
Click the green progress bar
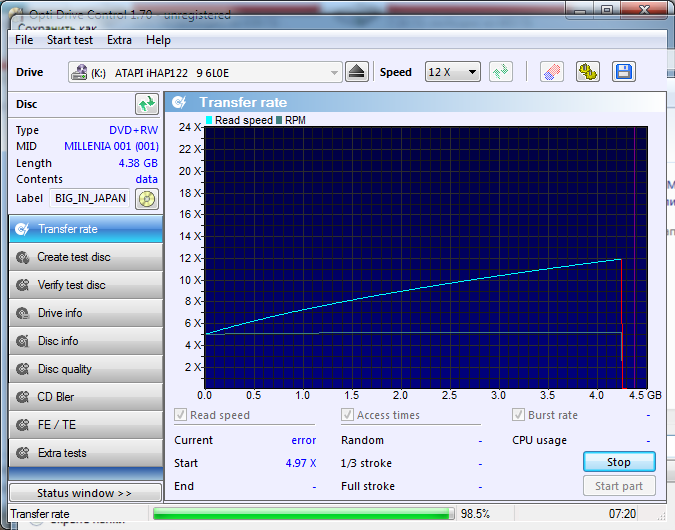(302, 514)
